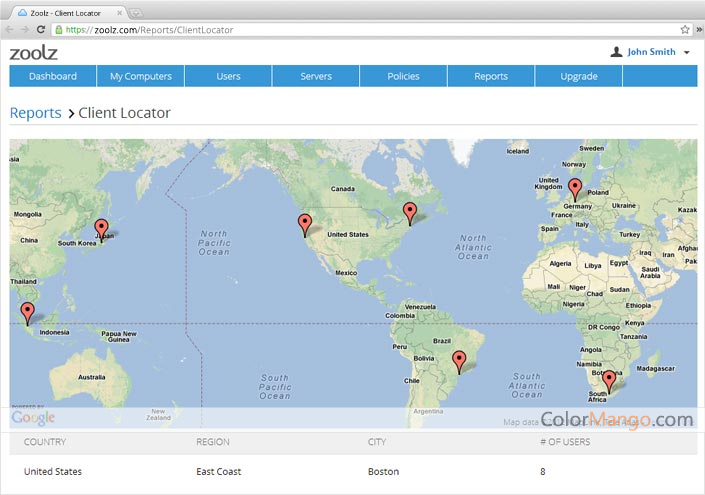The height and width of the screenshot is (495, 705).
Task: Click the map pin in Brazil
Action: point(459,362)
